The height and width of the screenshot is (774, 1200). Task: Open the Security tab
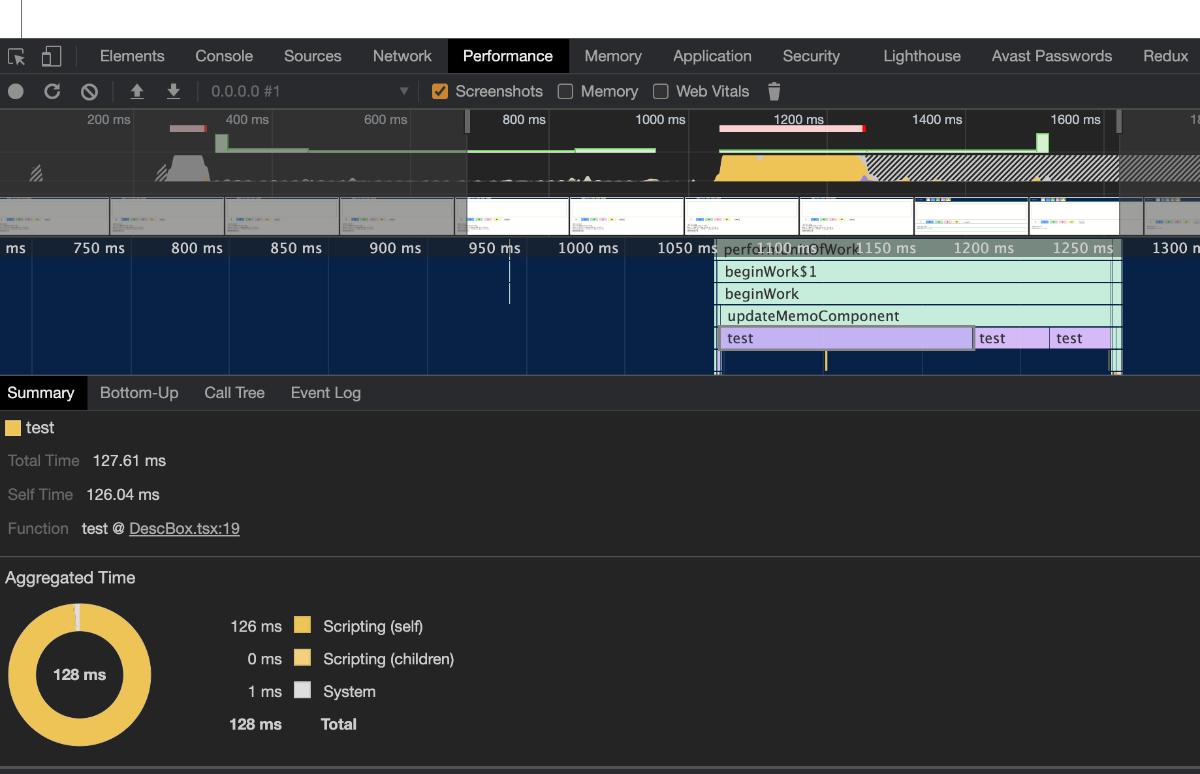[x=811, y=56]
